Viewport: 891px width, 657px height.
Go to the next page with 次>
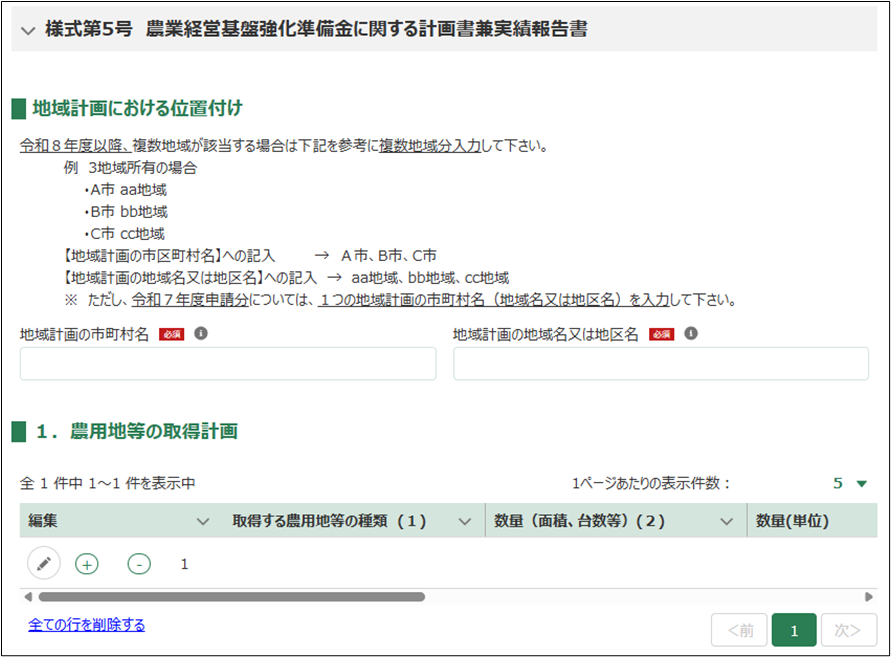pyautogui.click(x=848, y=630)
